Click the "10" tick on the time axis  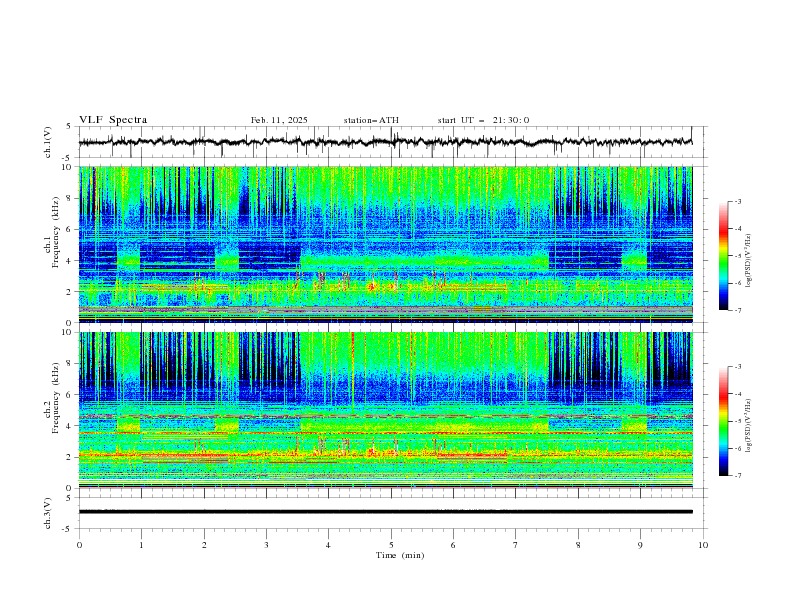click(x=703, y=545)
